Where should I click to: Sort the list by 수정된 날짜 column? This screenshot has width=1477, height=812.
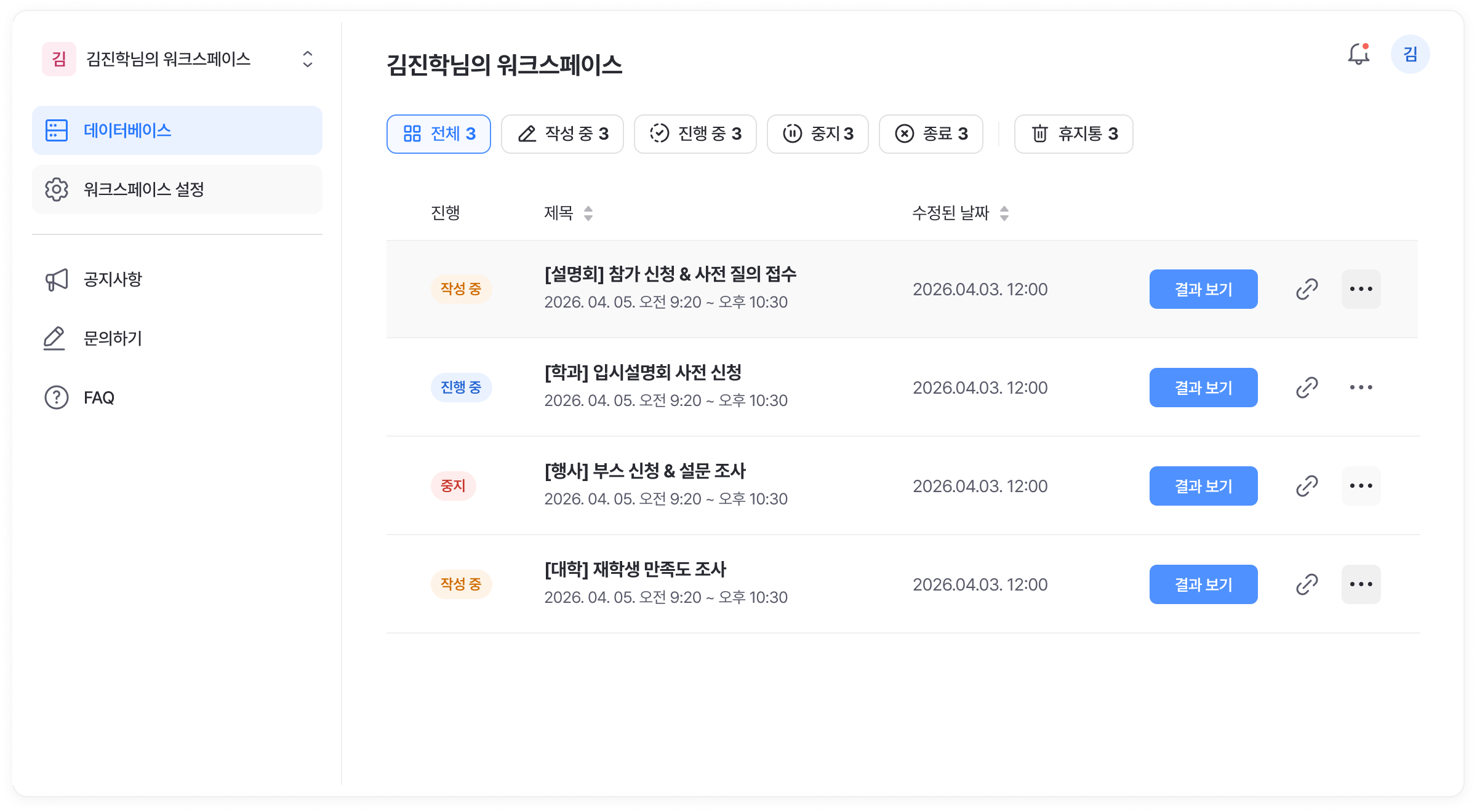click(x=1004, y=213)
